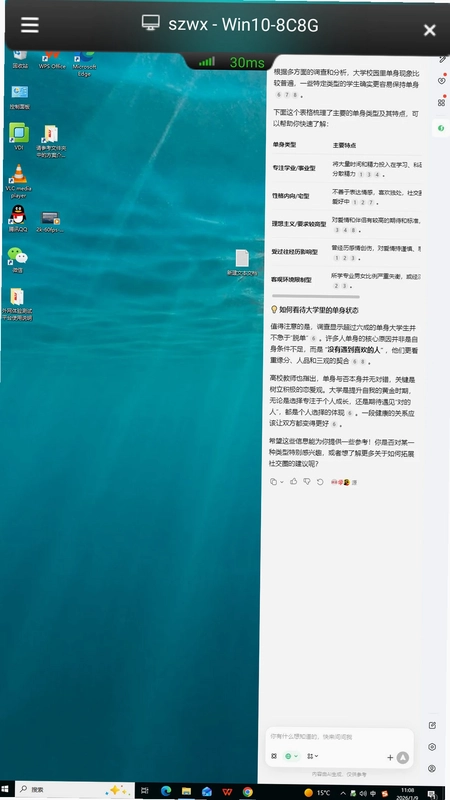The image size is (450, 800).
Task: Copy the AI answer using copy icon
Action: click(273, 481)
